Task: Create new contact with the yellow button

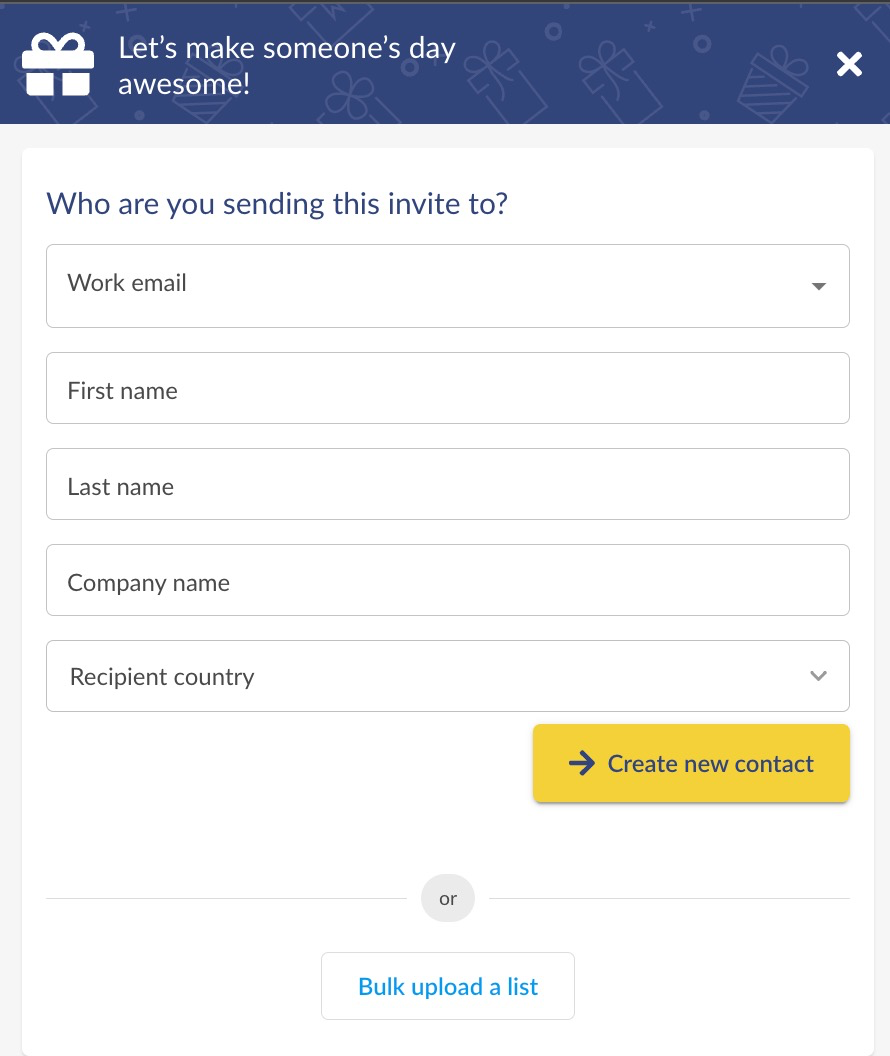Action: coord(691,763)
